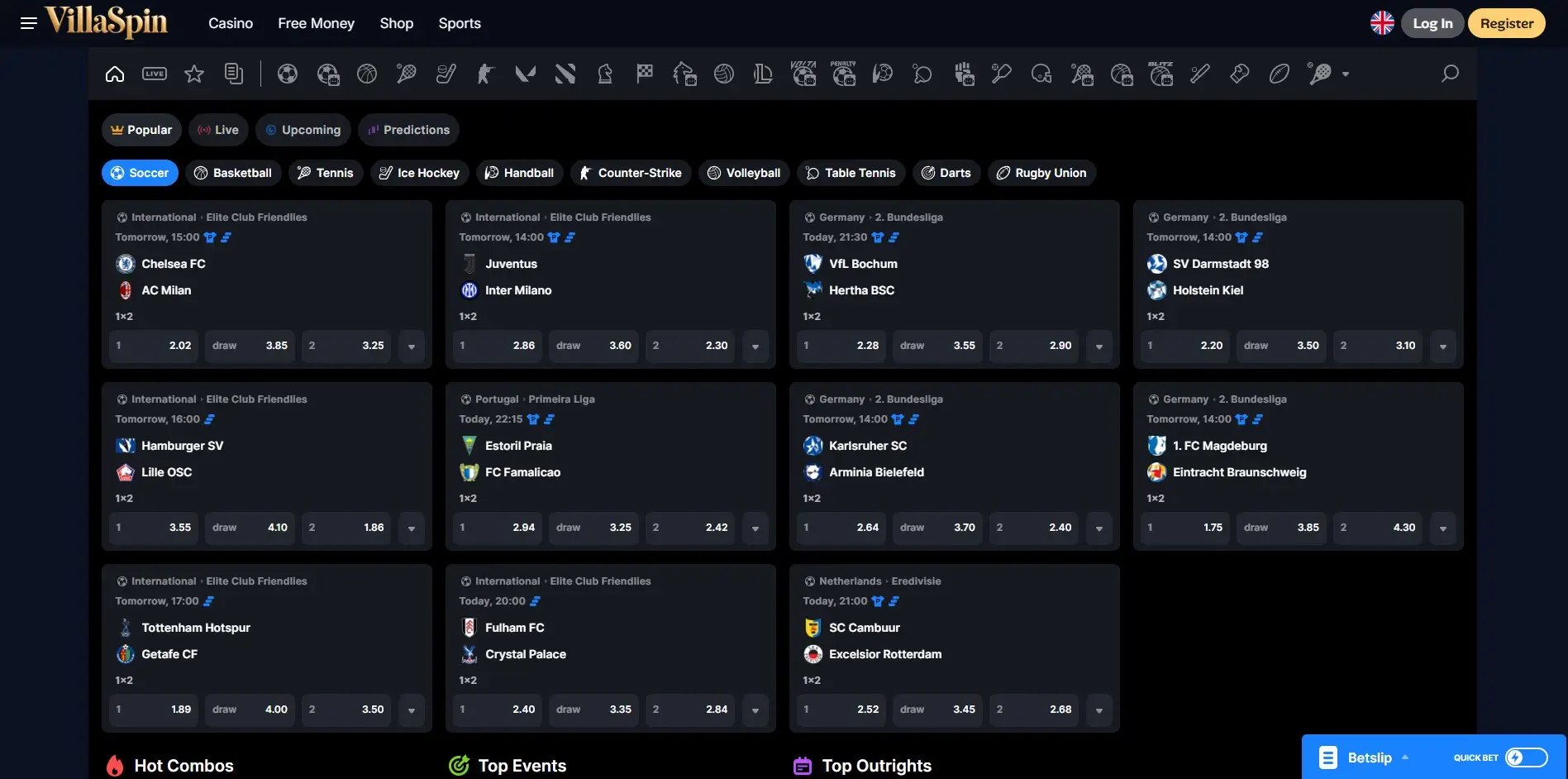Screen dimensions: 1568x779
Task: Open the LIVE events toolbar icon
Action: pyautogui.click(x=155, y=74)
